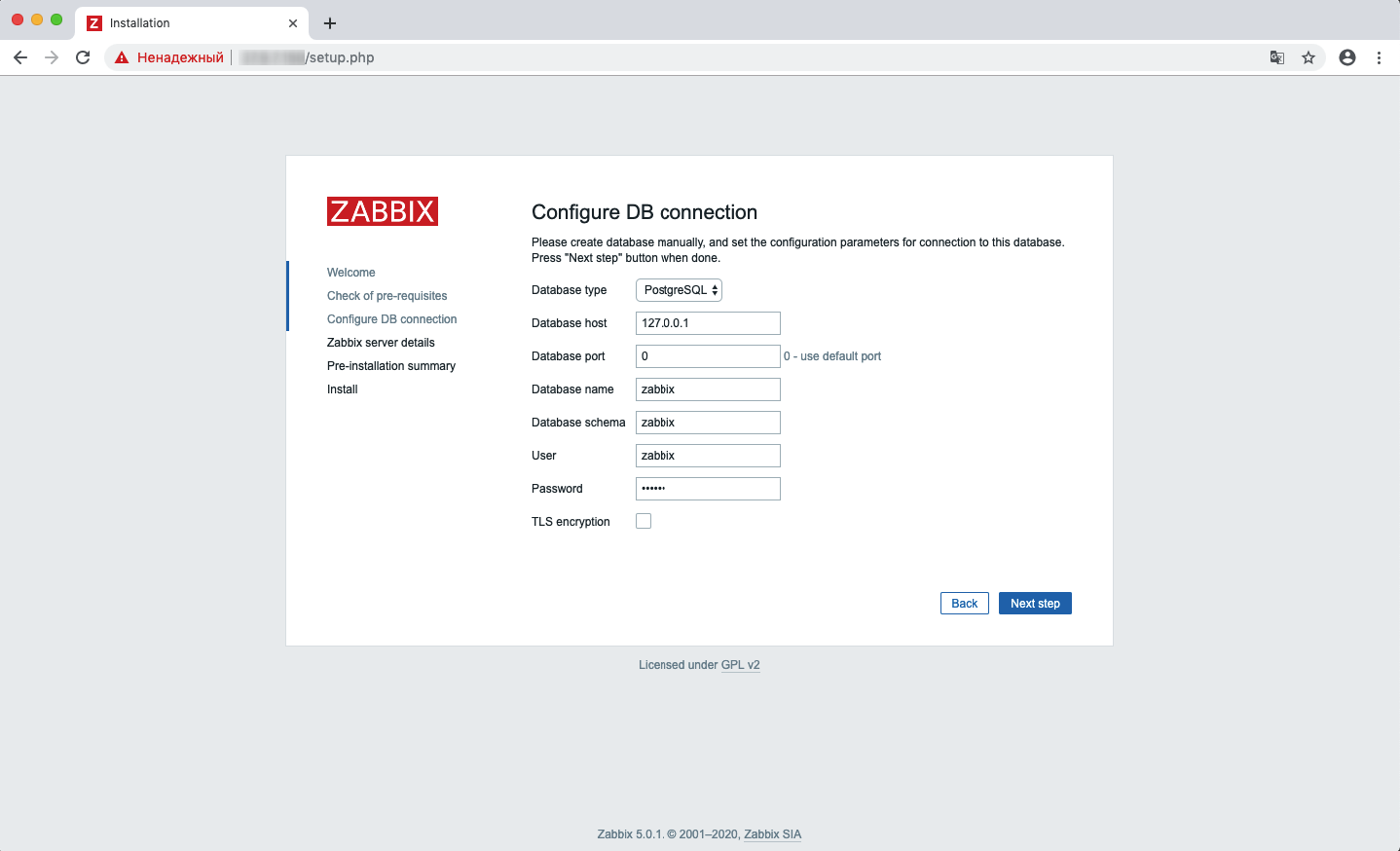Image resolution: width=1400 pixels, height=851 pixels.
Task: Select the Install step
Action: tap(343, 389)
